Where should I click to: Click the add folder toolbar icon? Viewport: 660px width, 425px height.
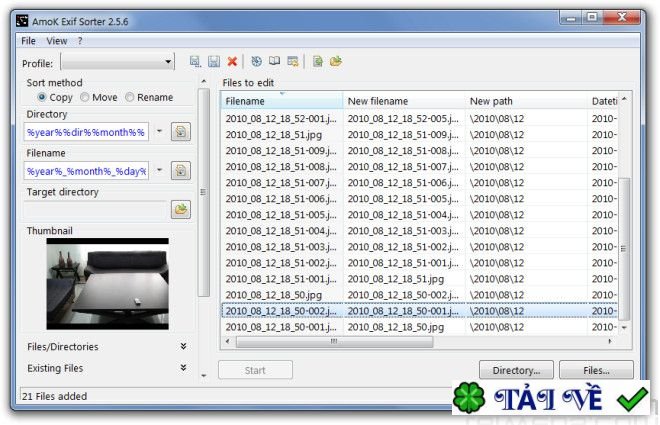click(x=336, y=61)
